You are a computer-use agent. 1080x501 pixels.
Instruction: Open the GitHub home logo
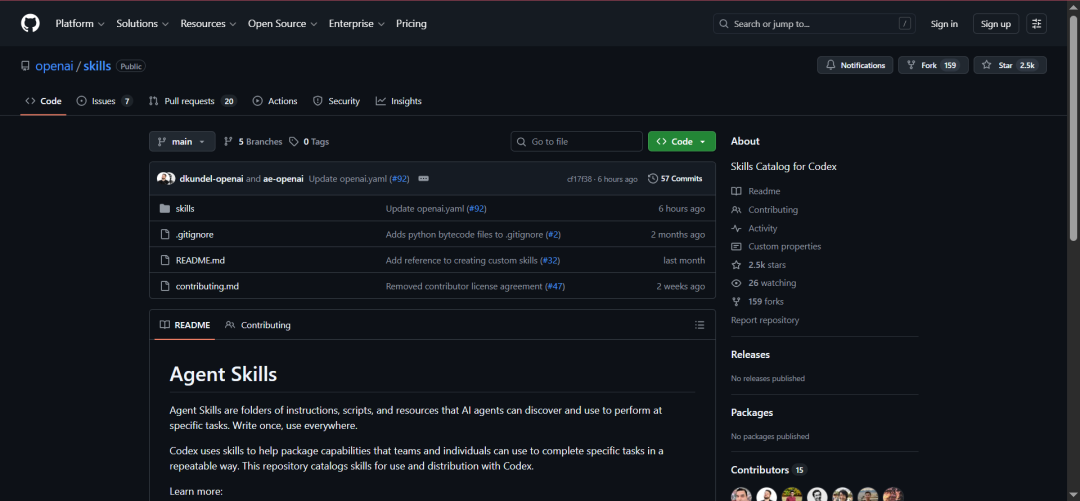point(30,23)
